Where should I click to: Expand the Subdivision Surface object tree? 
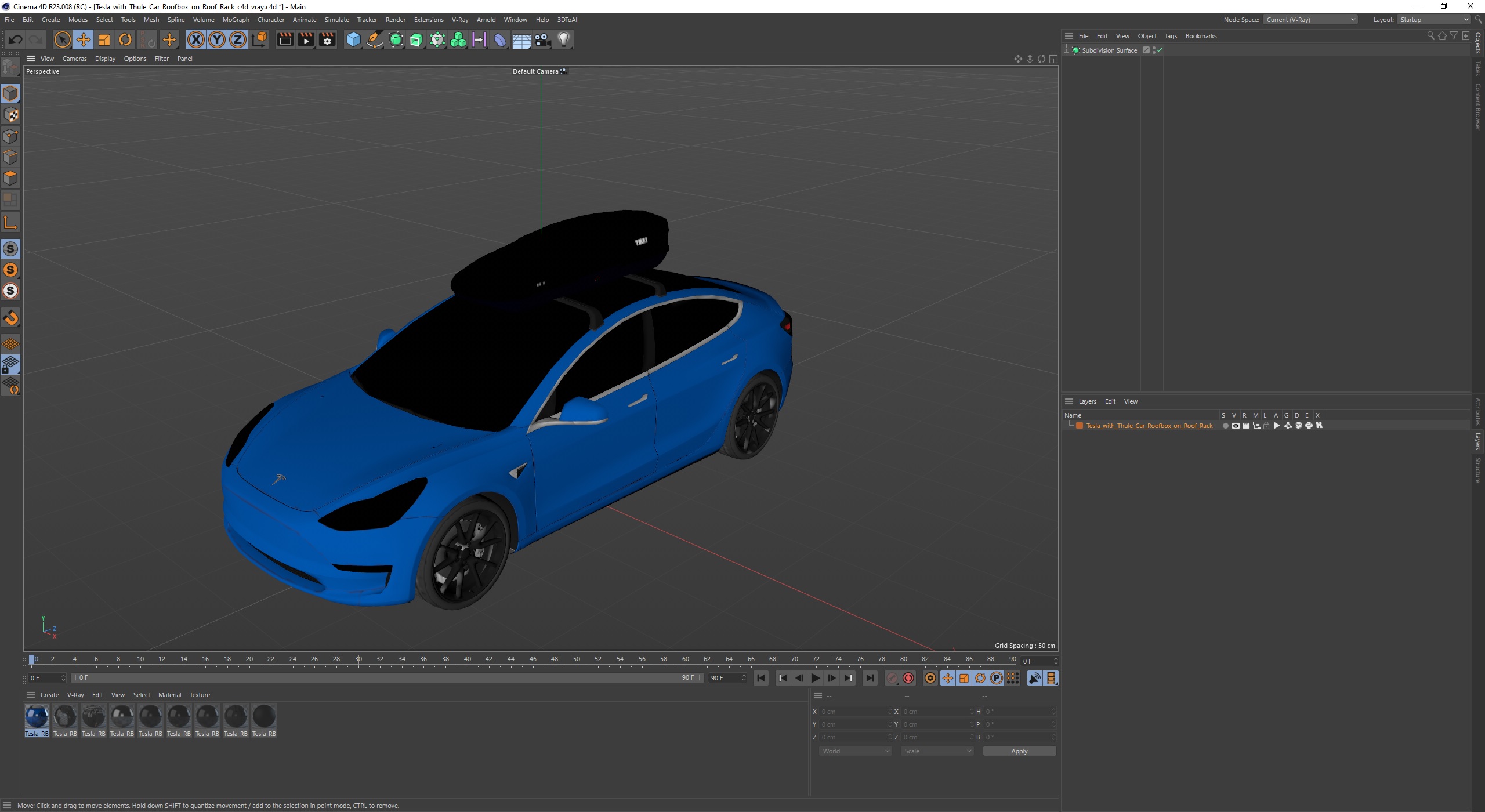(x=1067, y=50)
